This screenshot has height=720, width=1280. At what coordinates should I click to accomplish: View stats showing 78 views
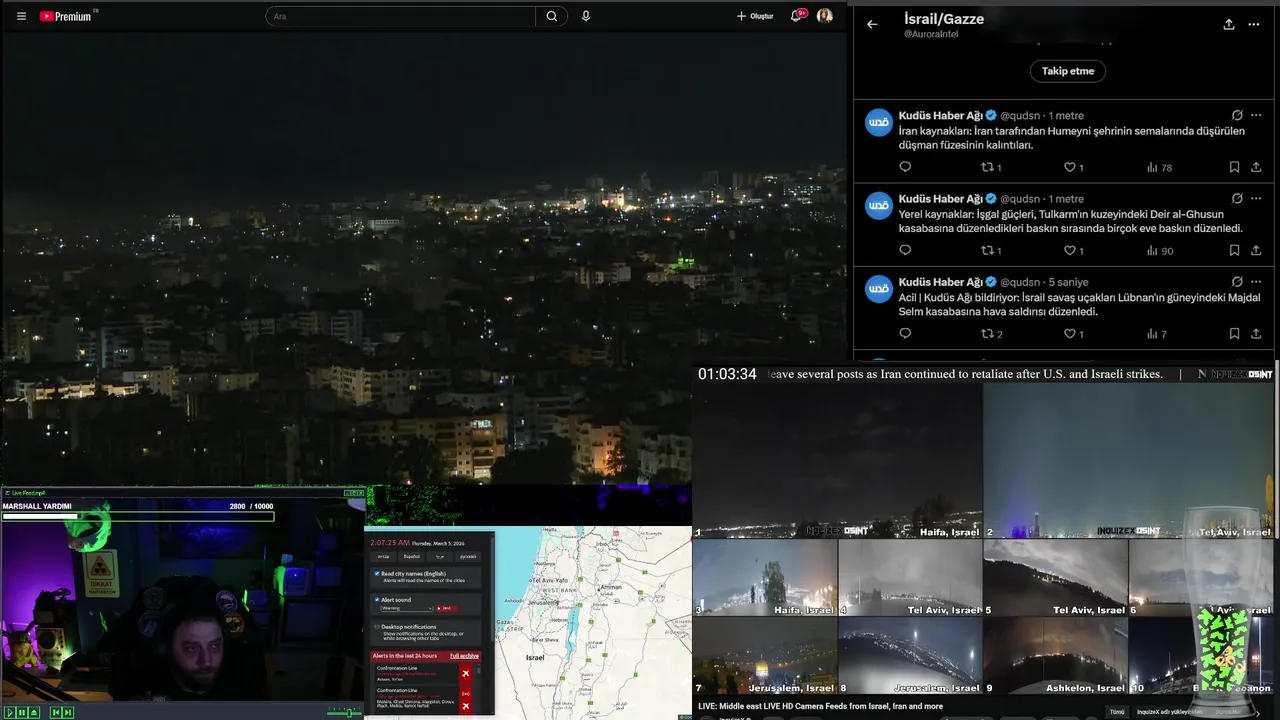(1159, 167)
